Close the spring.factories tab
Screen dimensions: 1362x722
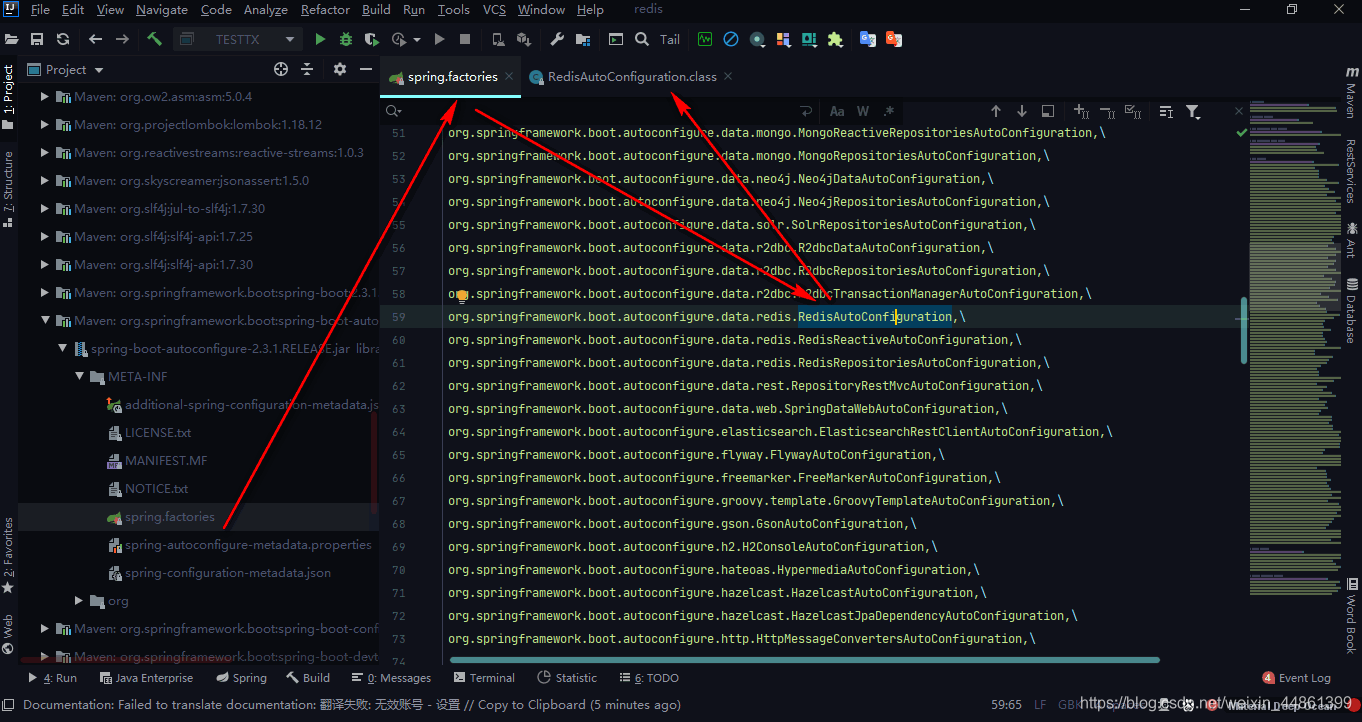509,76
